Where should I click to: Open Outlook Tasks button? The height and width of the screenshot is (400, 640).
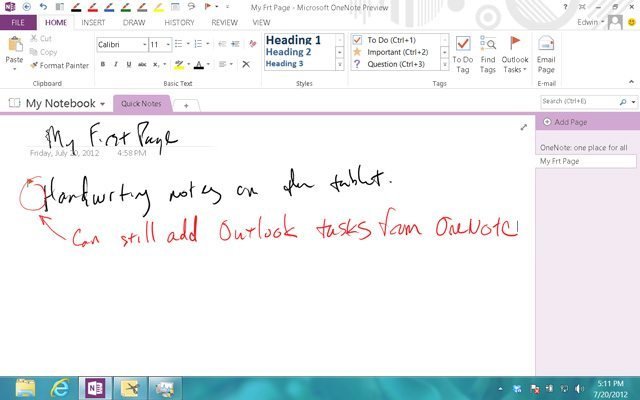(x=515, y=54)
